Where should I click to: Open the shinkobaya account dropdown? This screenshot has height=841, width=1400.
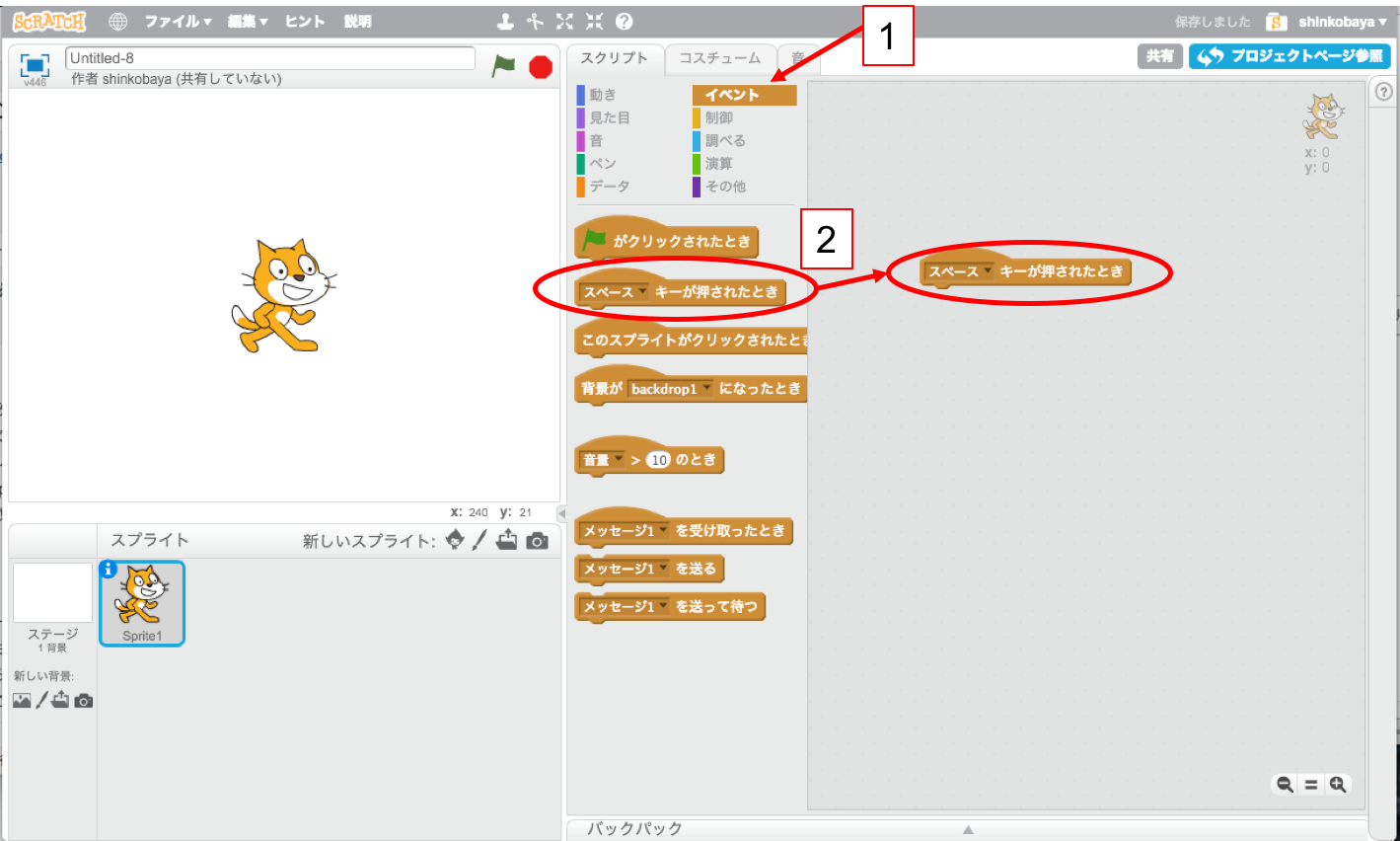pos(1342,22)
